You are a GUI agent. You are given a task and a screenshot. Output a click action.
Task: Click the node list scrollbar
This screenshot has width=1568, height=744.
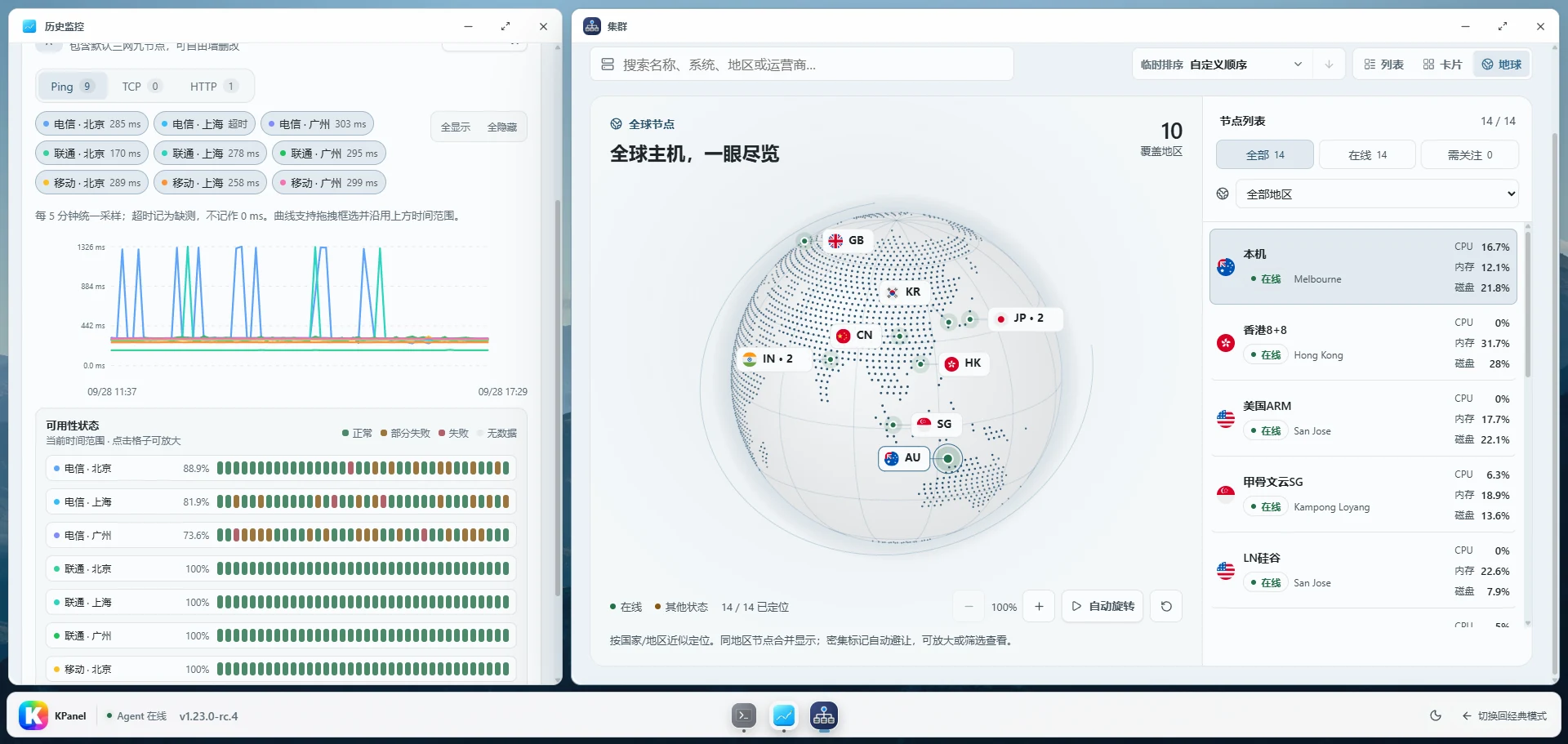click(x=1528, y=304)
